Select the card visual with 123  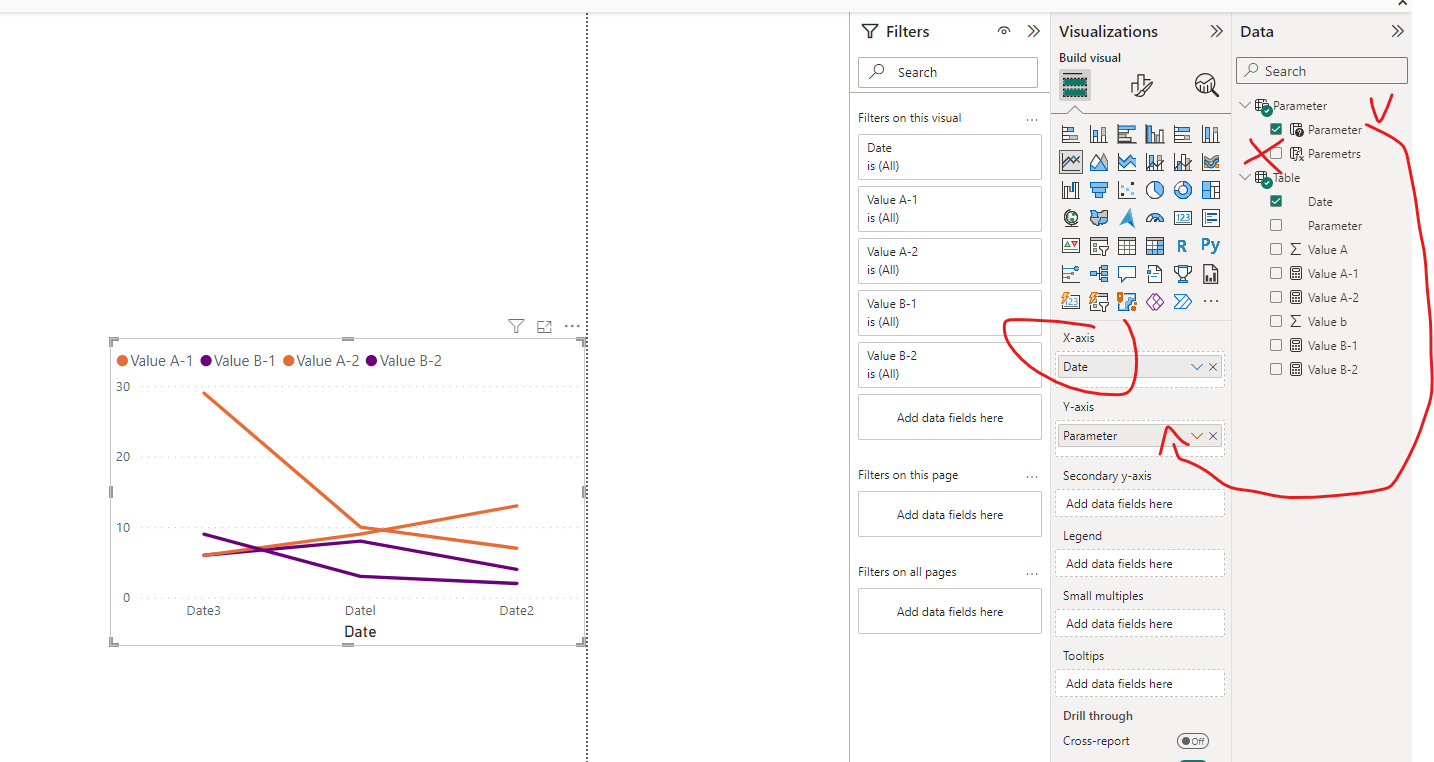(x=1183, y=217)
